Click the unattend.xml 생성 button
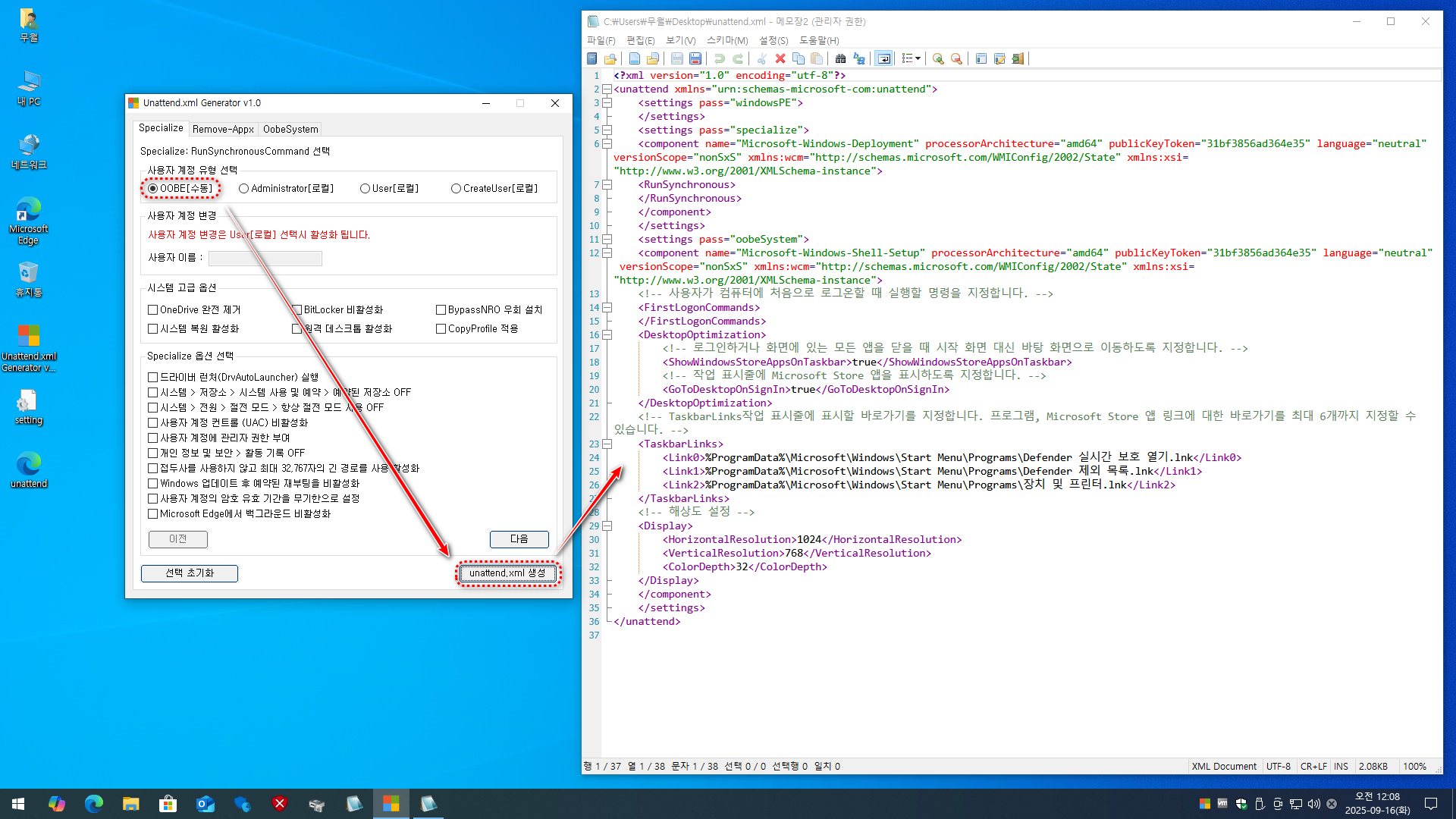Screen dimensions: 1456x819 (x=507, y=573)
